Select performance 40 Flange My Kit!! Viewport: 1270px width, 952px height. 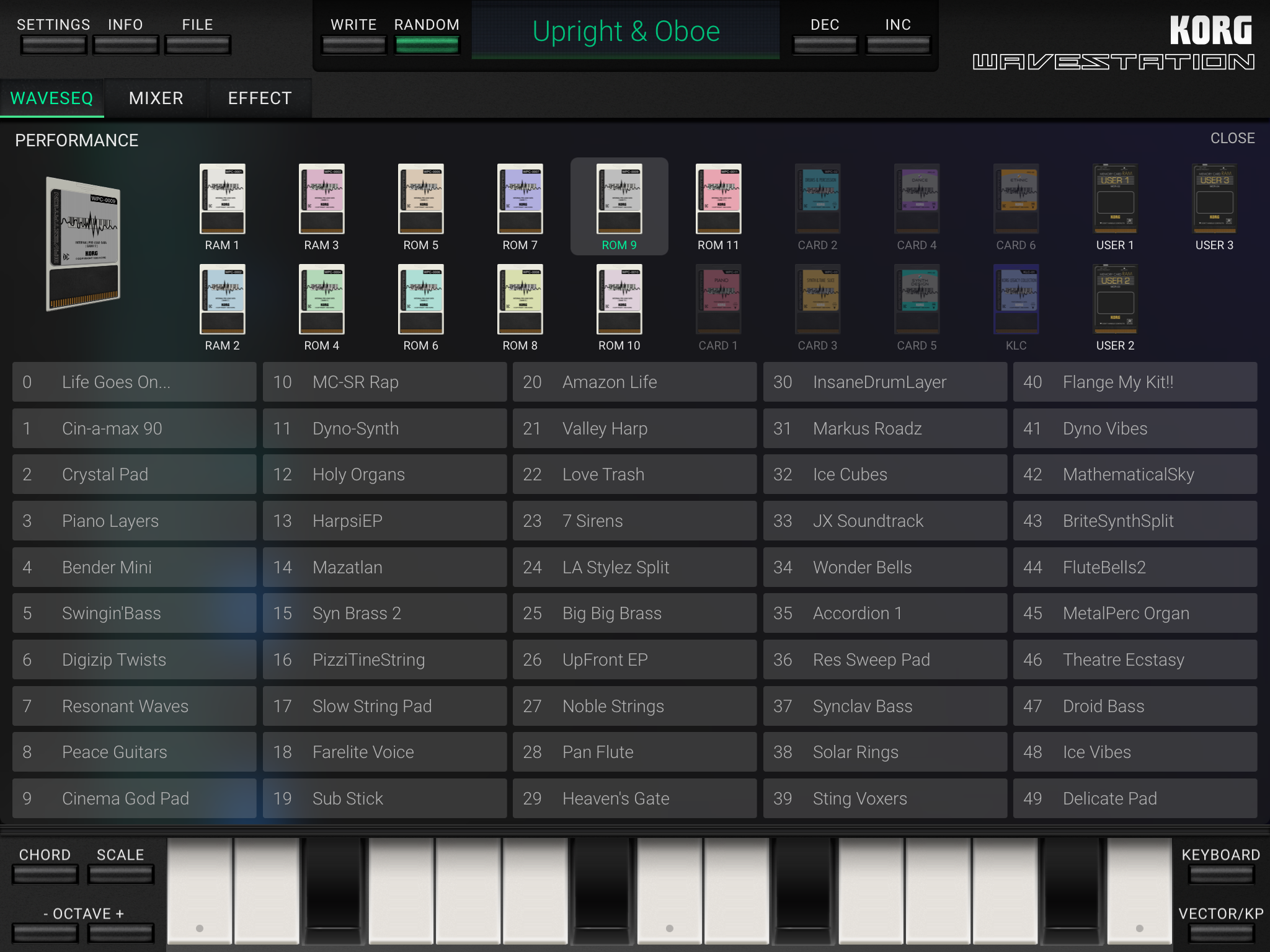(x=1135, y=382)
